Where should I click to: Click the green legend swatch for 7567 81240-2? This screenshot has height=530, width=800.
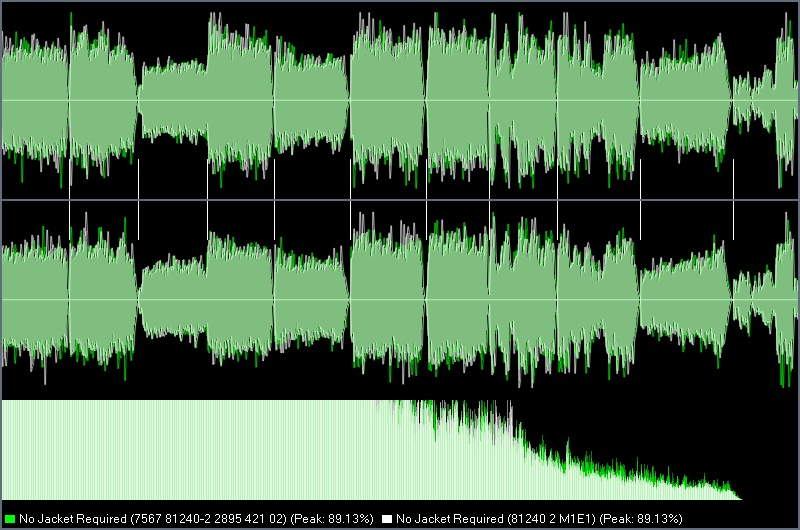point(10,519)
